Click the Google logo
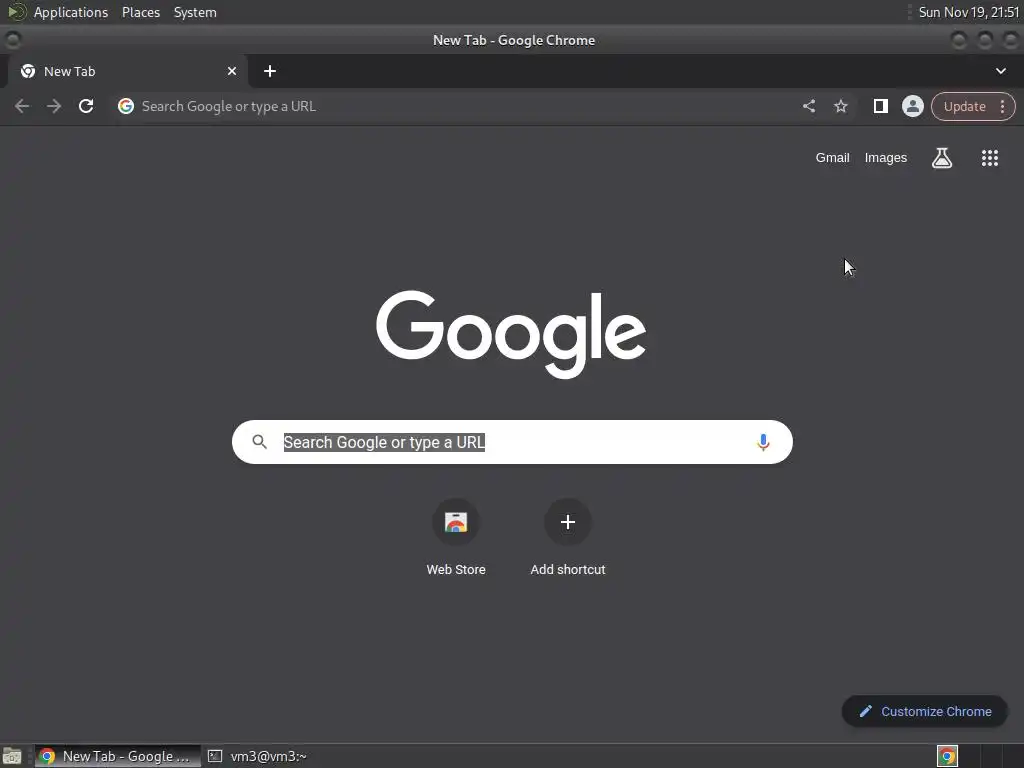Screen dimensions: 1024x768 [511, 334]
